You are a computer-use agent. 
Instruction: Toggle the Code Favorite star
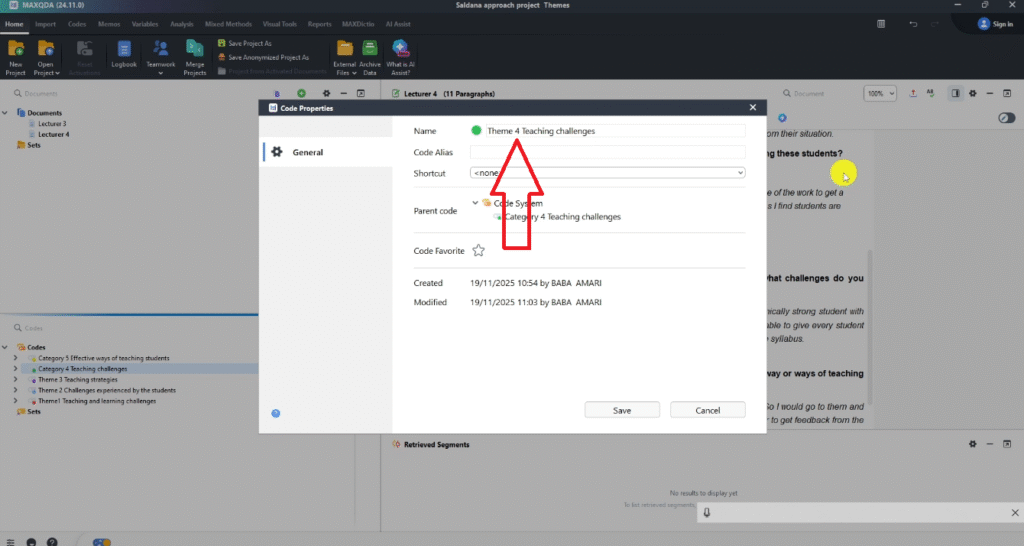coord(478,251)
